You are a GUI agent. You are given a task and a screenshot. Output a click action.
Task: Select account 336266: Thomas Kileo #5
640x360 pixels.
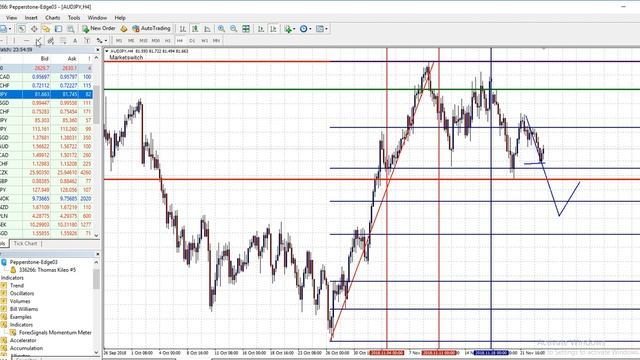pyautogui.click(x=47, y=270)
